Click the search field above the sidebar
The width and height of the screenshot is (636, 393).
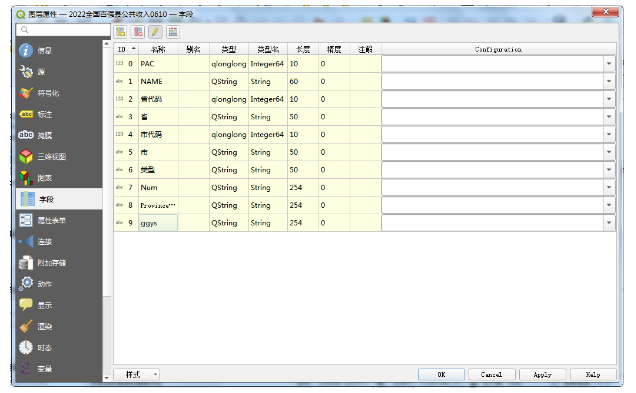[x=63, y=30]
